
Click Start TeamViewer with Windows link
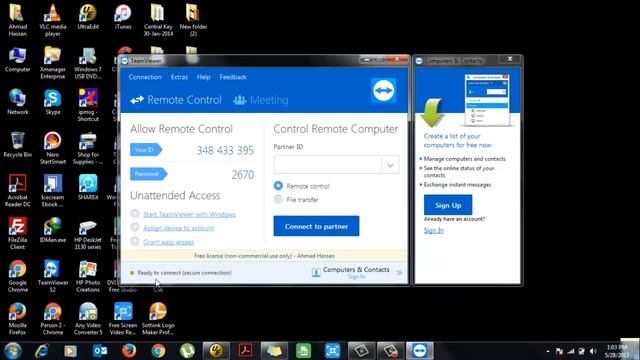(189, 214)
